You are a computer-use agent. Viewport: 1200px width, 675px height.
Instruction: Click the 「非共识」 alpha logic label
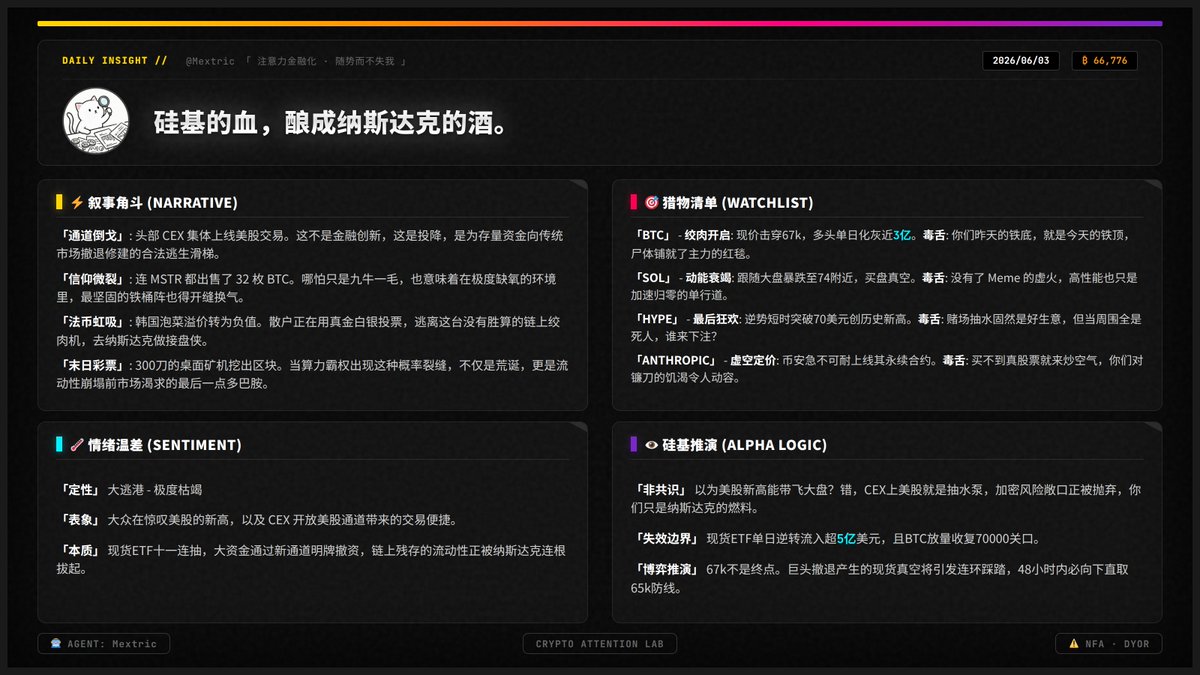pos(661,490)
